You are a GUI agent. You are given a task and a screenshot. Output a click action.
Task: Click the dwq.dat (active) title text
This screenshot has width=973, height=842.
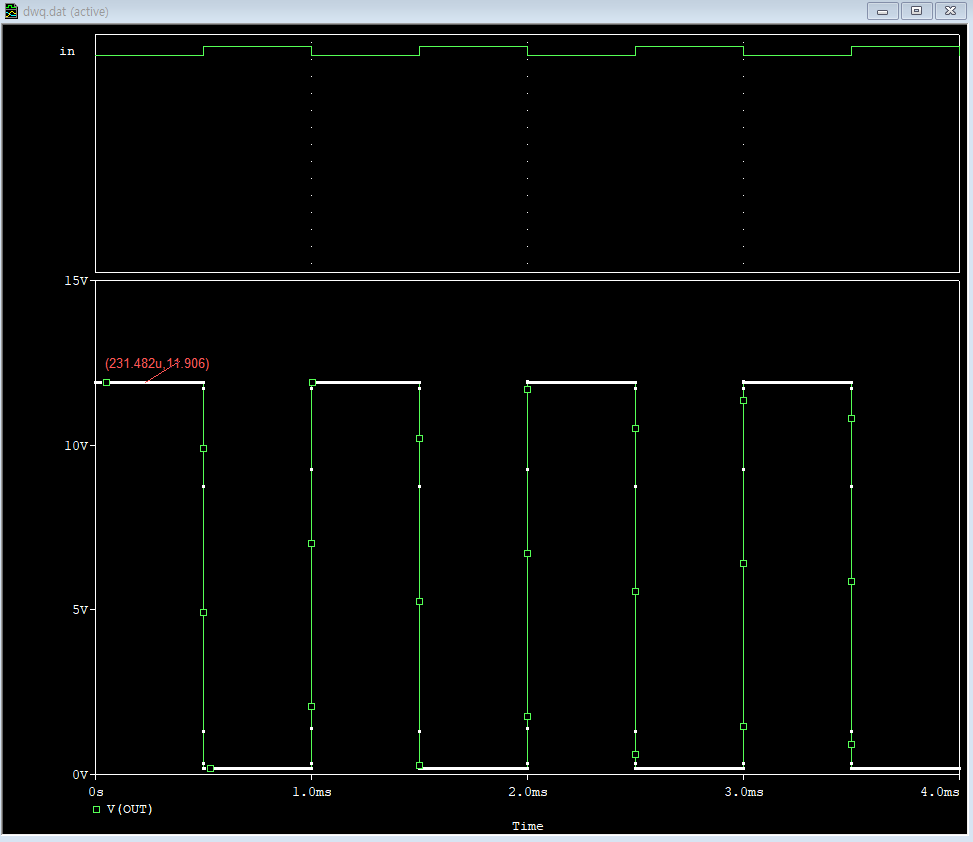click(66, 11)
